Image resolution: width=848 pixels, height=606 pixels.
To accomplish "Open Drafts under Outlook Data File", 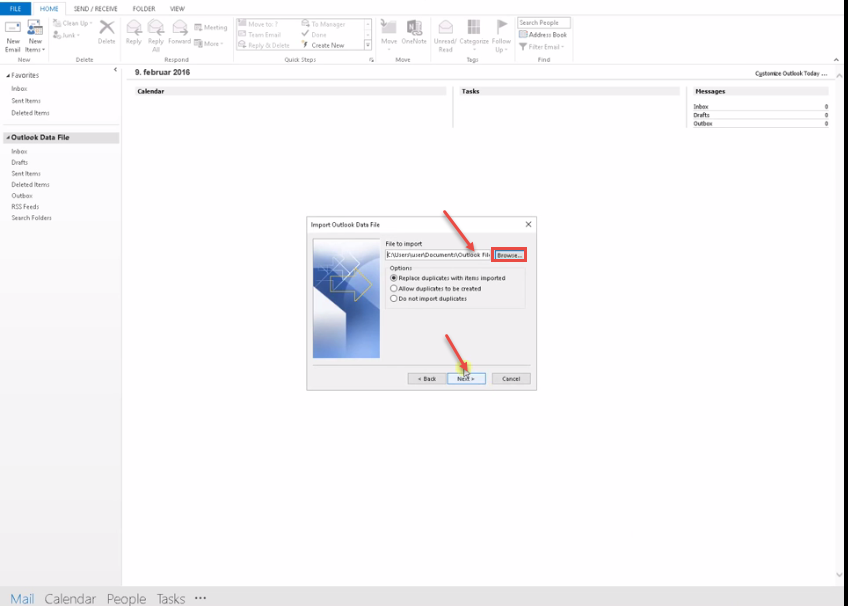I will click(19, 162).
